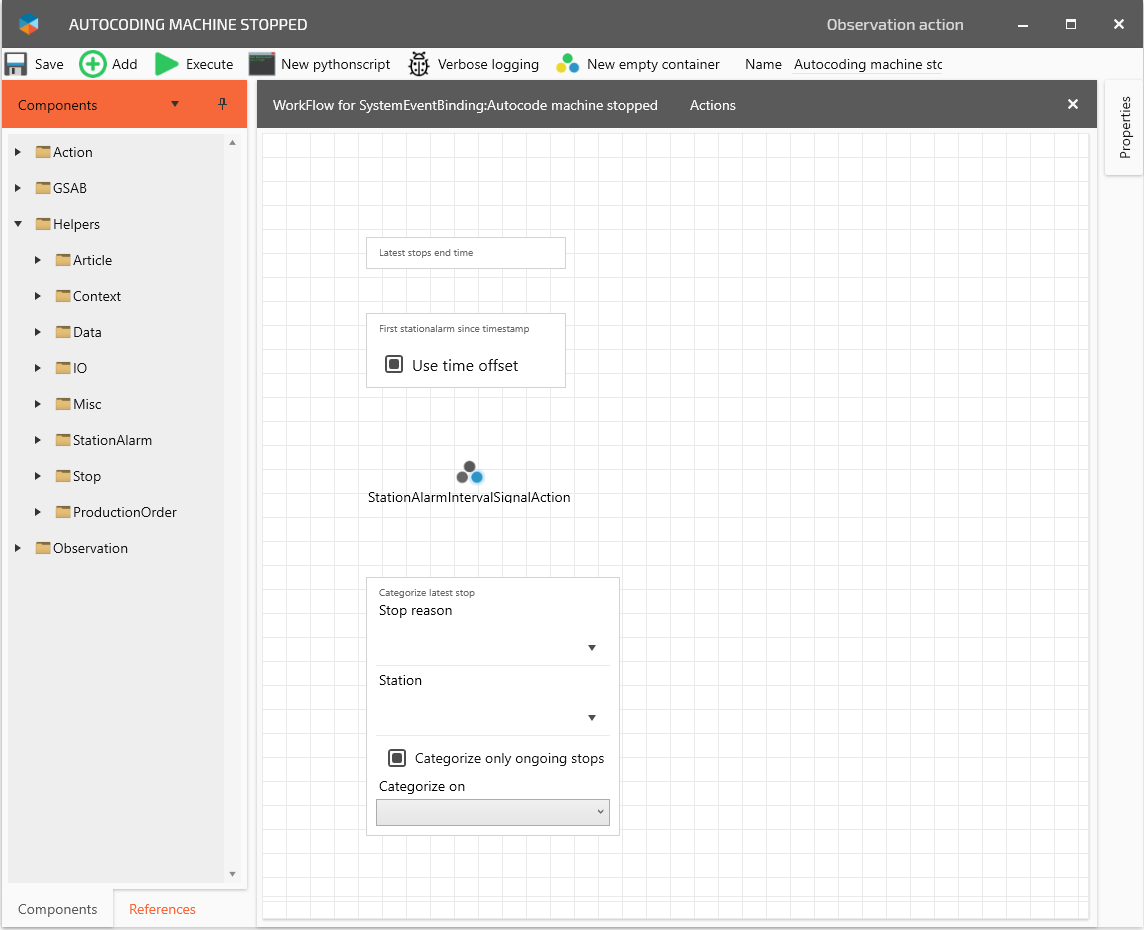This screenshot has width=1144, height=930.
Task: Enable Verbose logging bug icon
Action: coord(419,64)
